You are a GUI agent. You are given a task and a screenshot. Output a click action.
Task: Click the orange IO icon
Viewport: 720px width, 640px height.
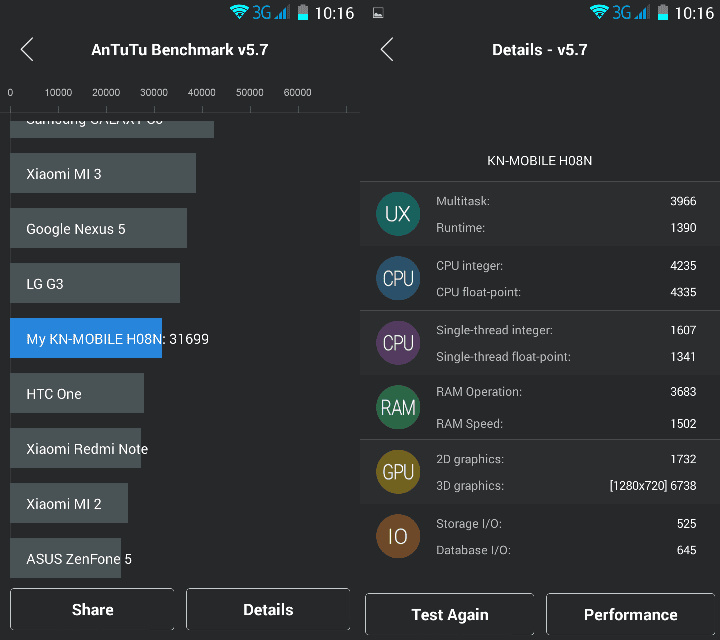tap(398, 536)
